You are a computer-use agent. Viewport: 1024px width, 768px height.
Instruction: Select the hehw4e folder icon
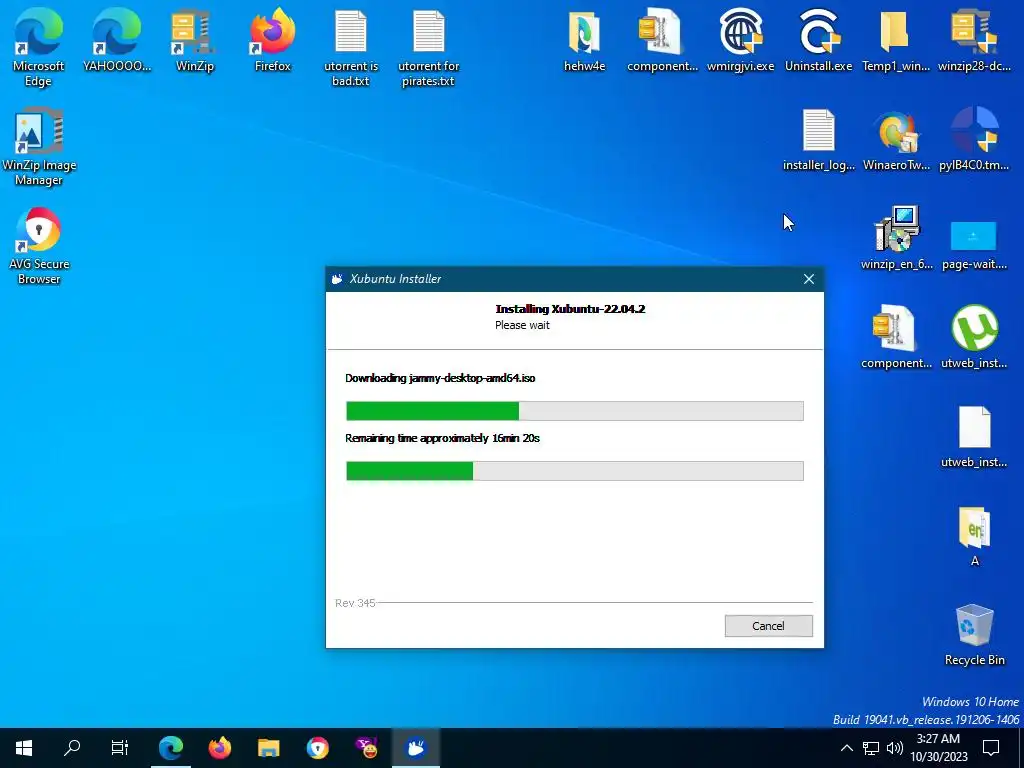tap(584, 40)
